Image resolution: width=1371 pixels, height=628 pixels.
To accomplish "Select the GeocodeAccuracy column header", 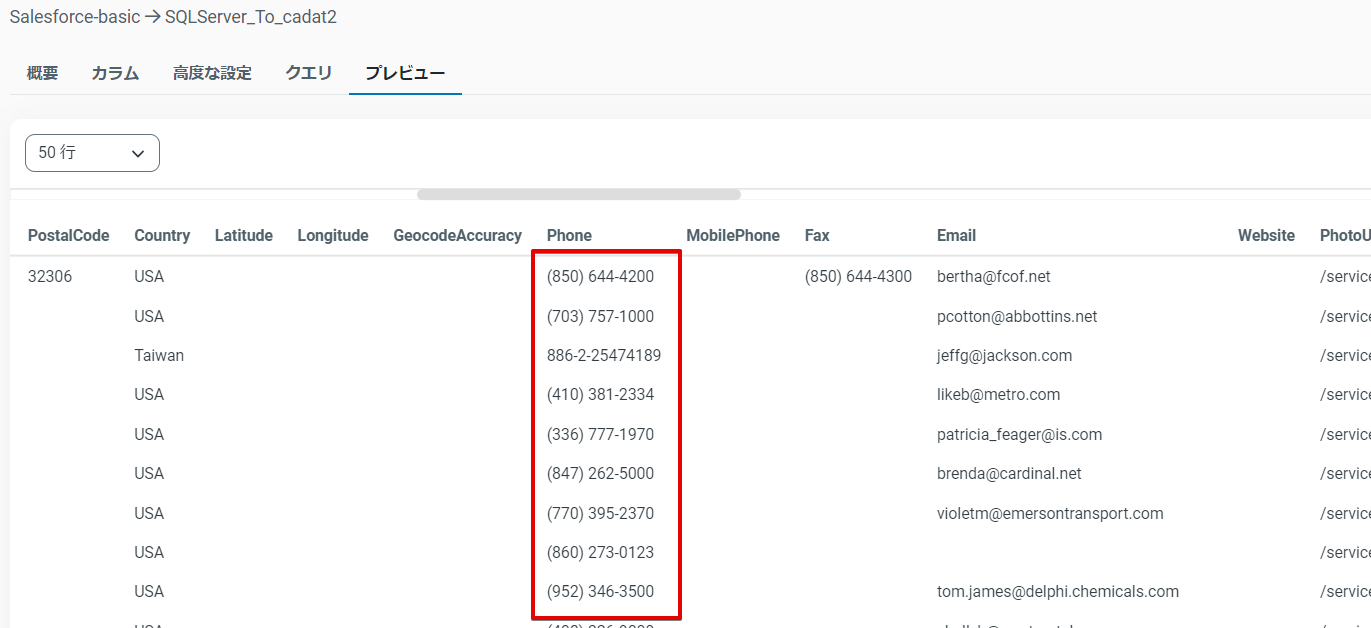I will click(457, 236).
